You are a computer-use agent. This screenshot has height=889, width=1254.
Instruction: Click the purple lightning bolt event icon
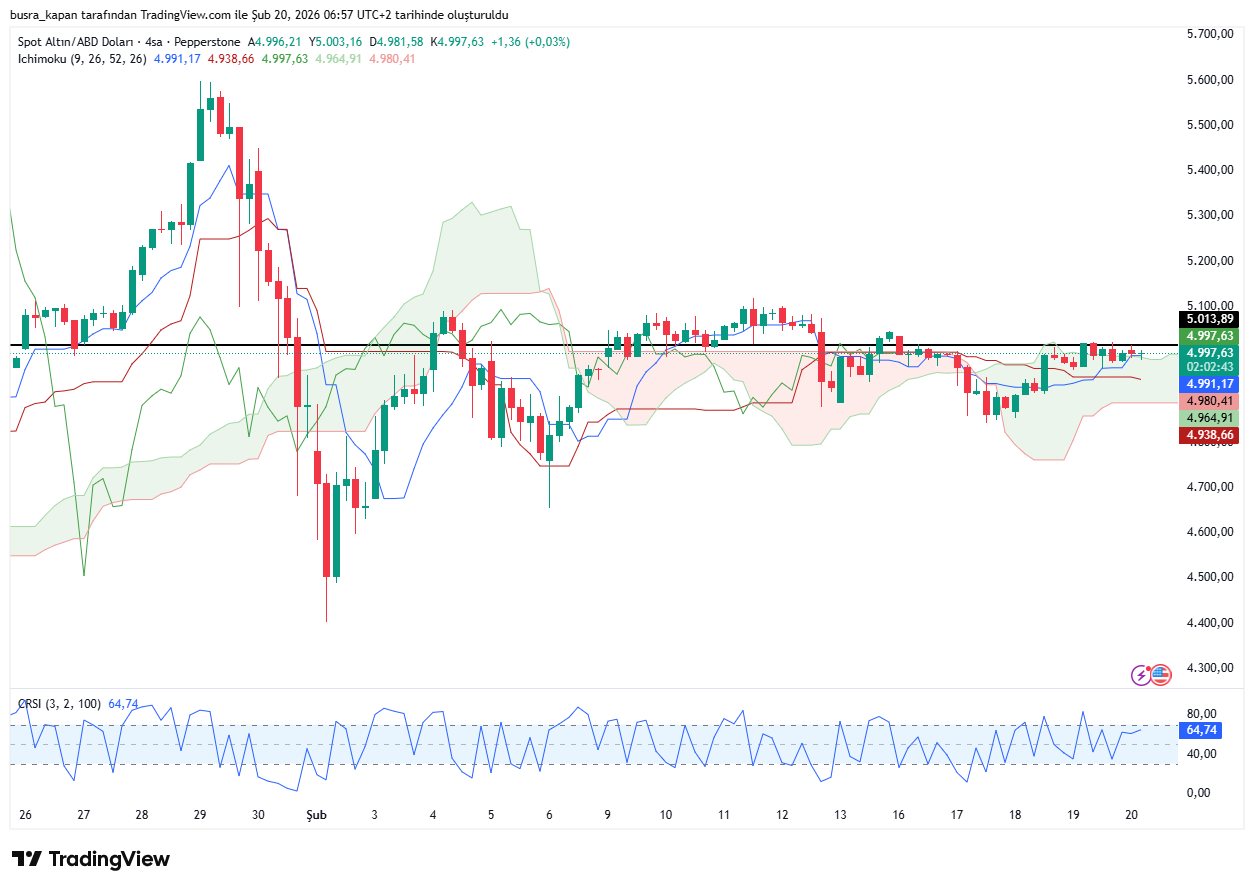click(1141, 675)
